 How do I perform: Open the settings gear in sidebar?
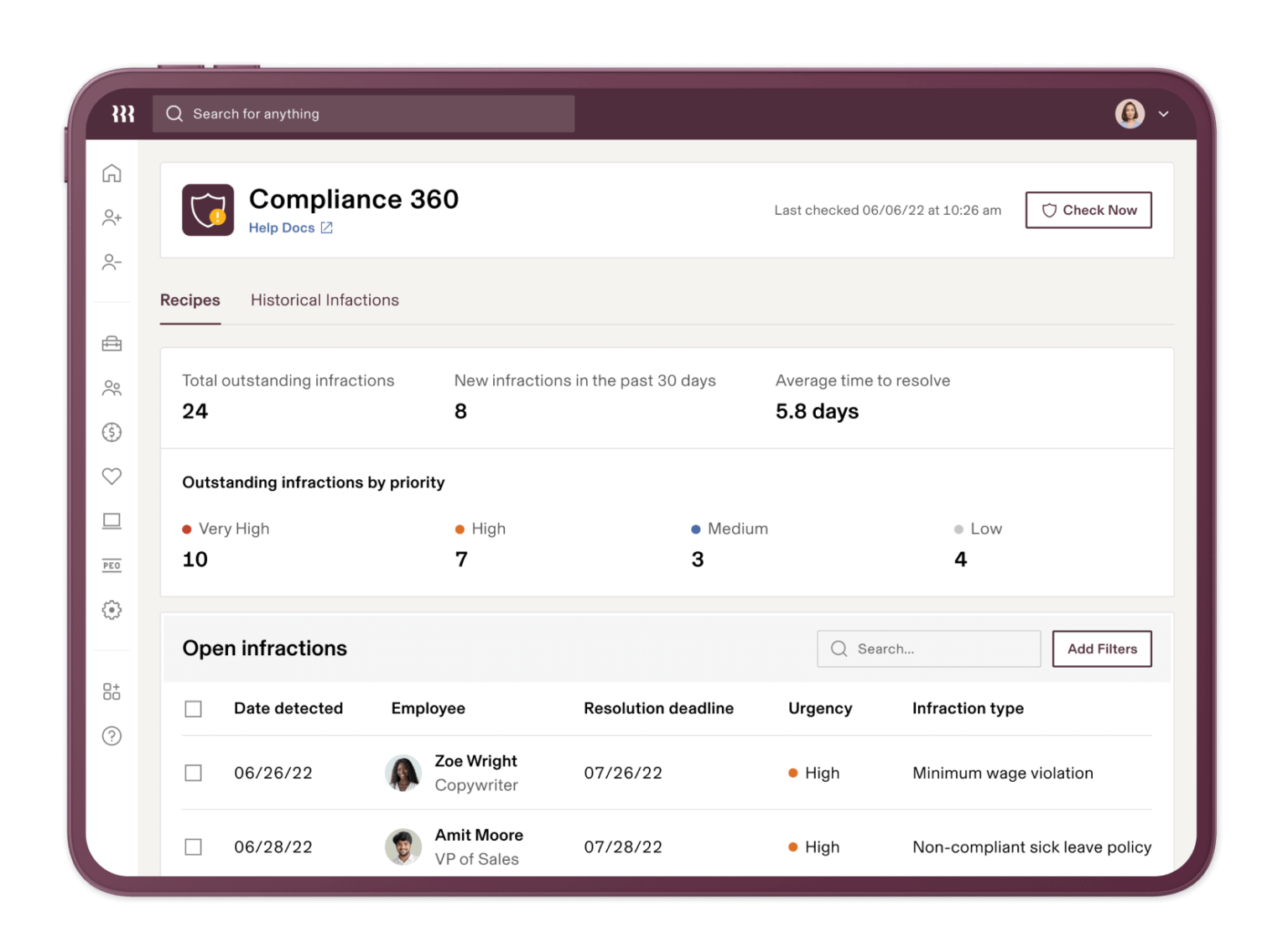pyautogui.click(x=112, y=610)
